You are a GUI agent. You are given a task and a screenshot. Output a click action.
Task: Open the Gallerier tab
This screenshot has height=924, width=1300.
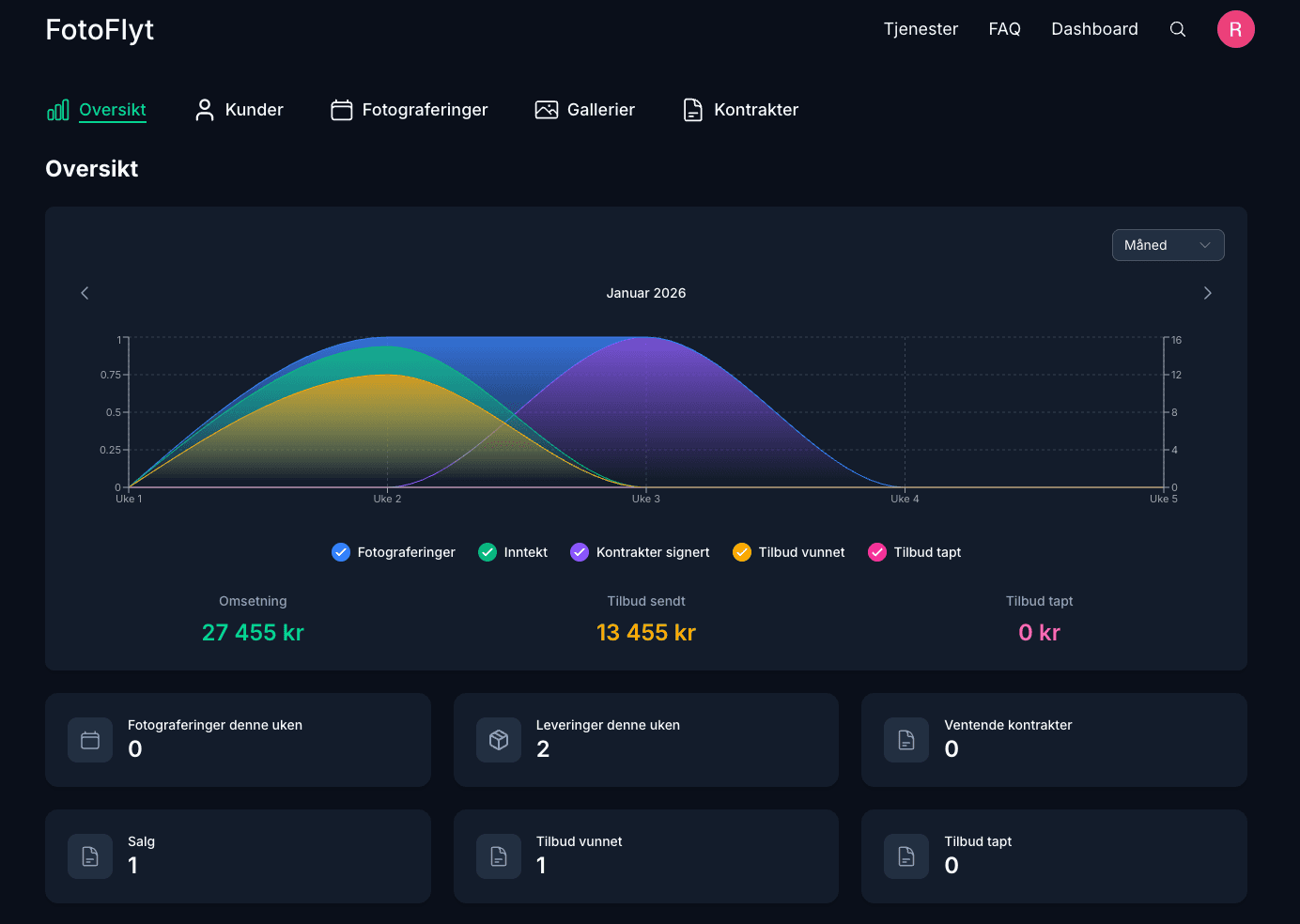coord(584,110)
